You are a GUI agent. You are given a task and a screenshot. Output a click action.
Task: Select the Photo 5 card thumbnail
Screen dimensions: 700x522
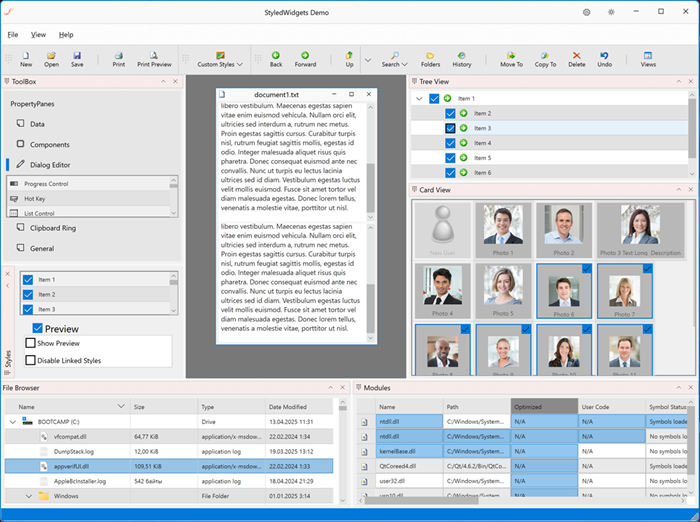(503, 291)
